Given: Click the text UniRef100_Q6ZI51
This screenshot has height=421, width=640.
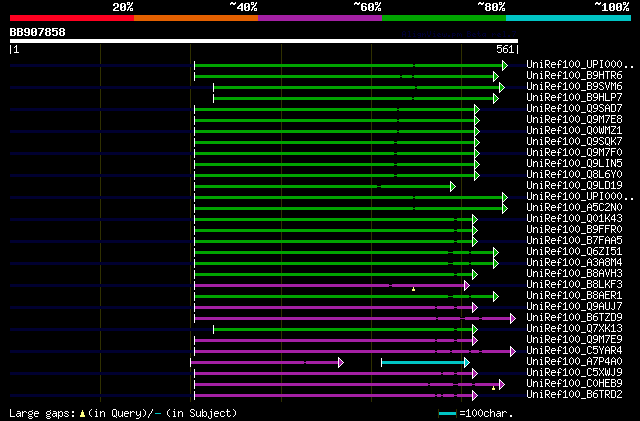Looking at the screenshot, I should (574, 252).
